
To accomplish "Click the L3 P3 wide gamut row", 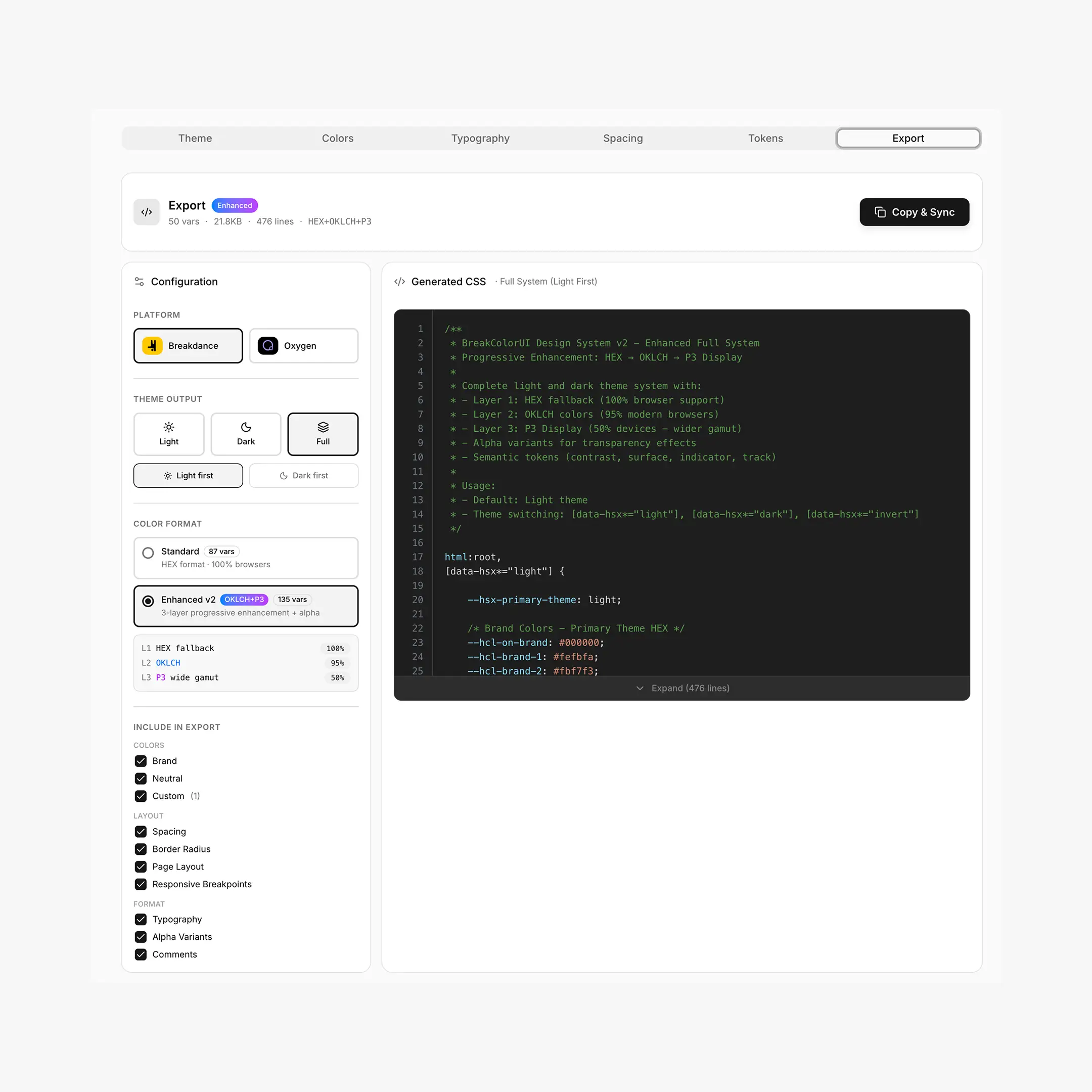I will tap(246, 677).
